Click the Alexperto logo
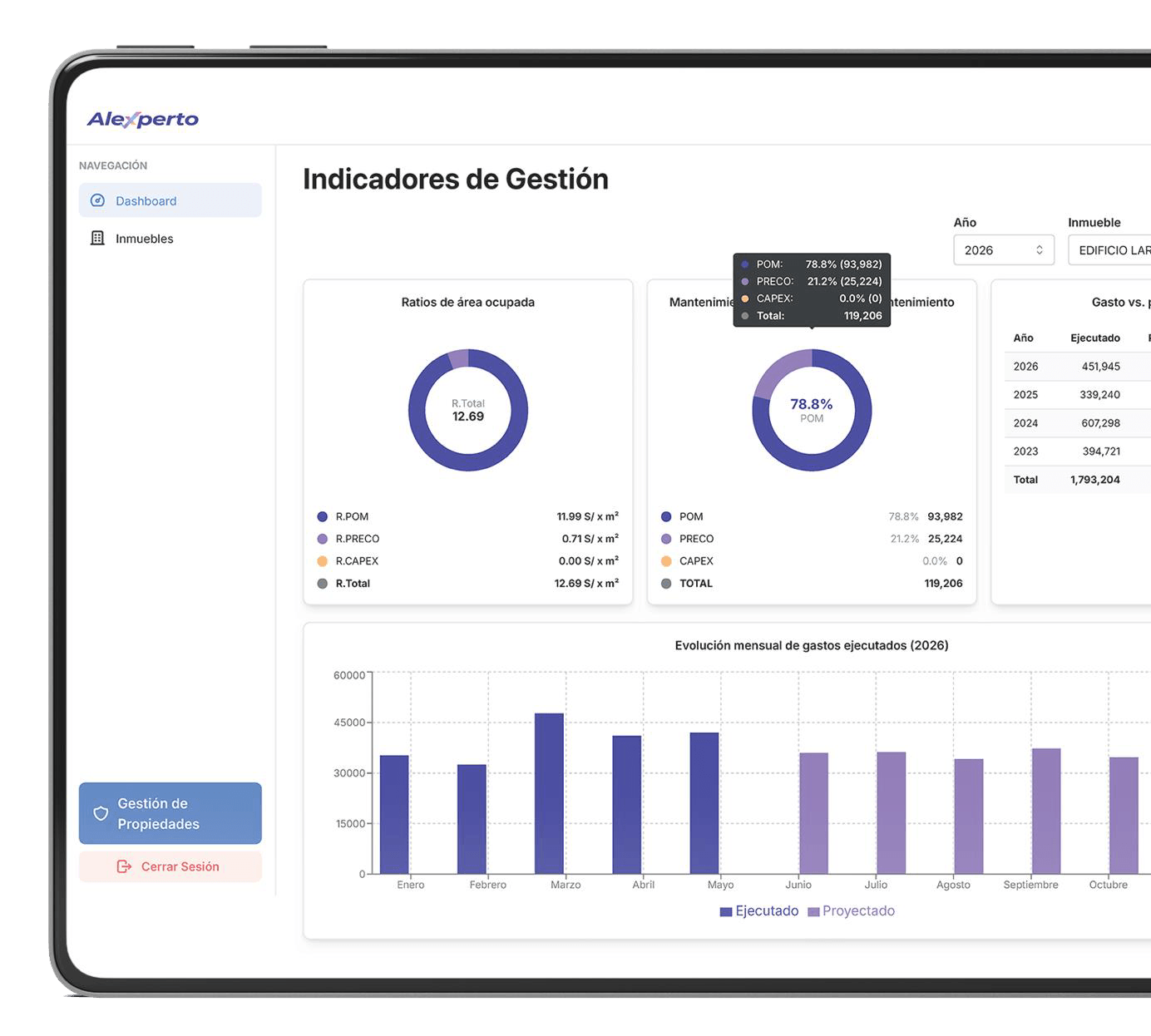Image resolution: width=1151 pixels, height=1036 pixels. (x=143, y=119)
